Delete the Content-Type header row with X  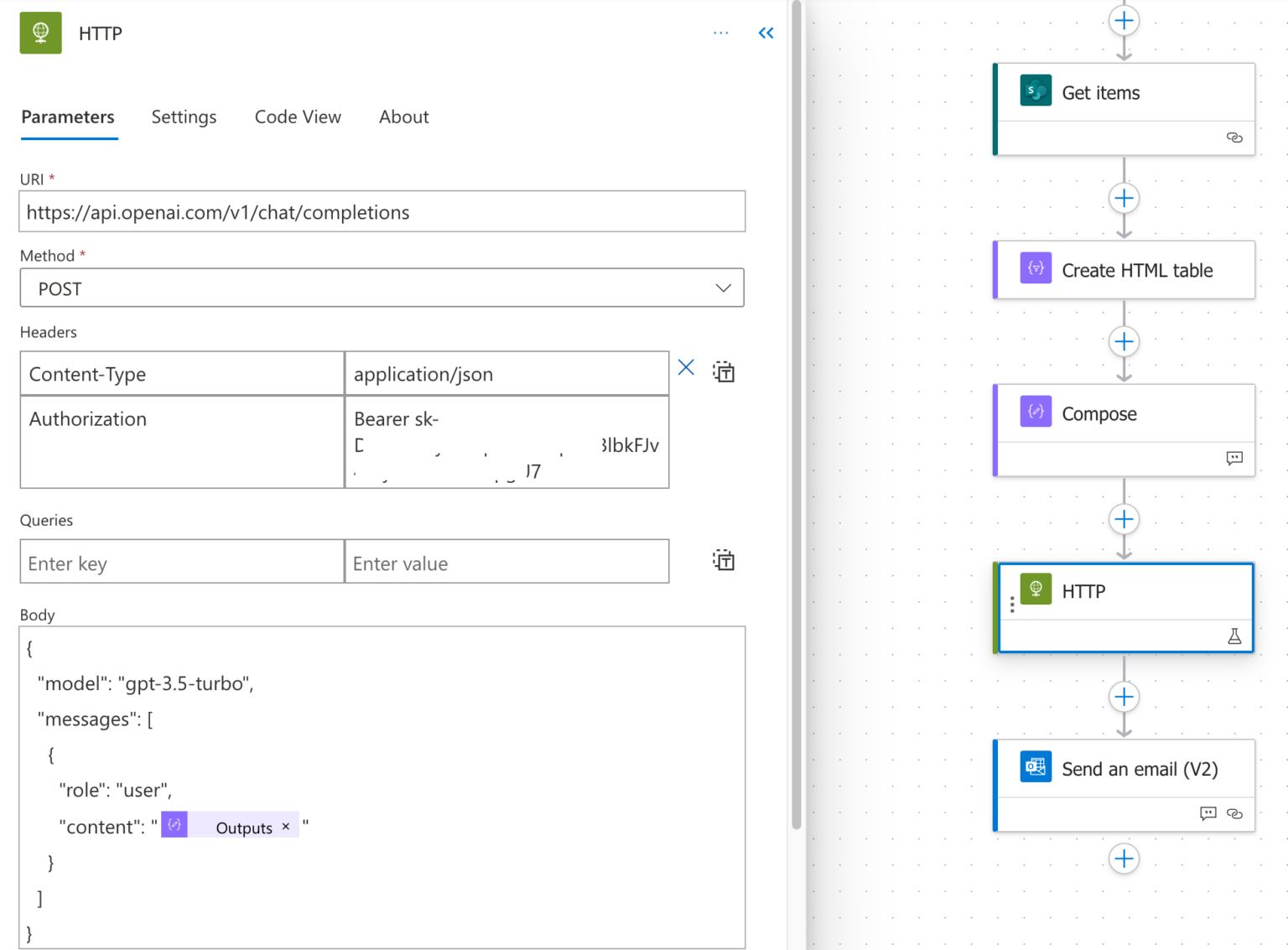click(686, 367)
